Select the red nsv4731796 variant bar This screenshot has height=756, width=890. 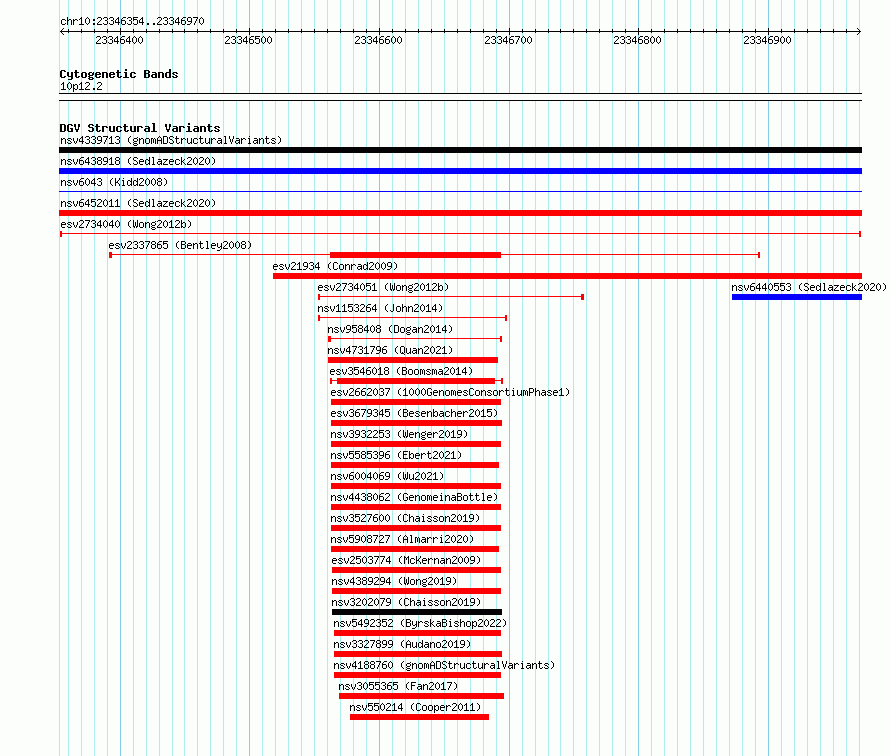point(413,360)
